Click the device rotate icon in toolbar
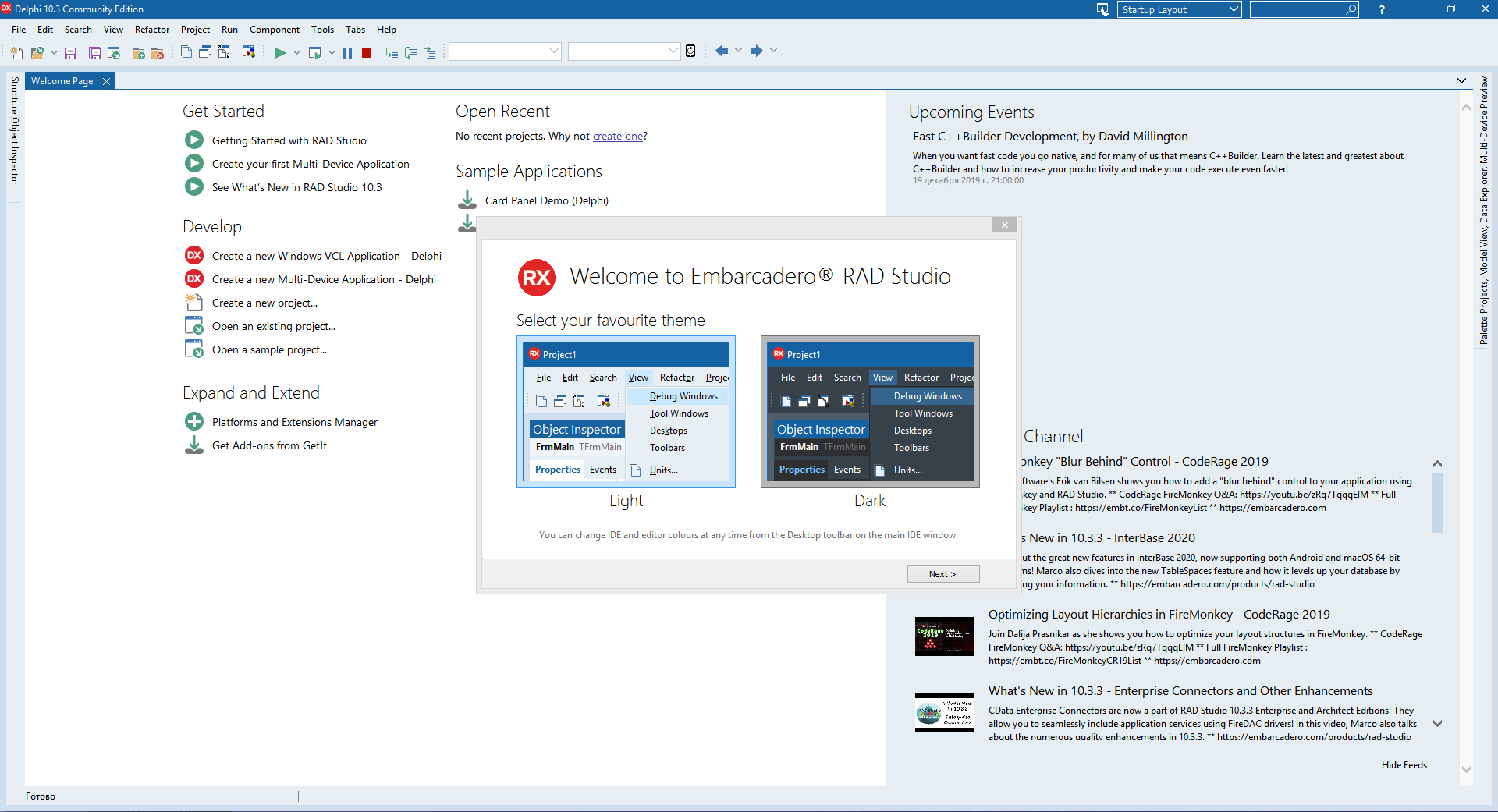Image resolution: width=1498 pixels, height=812 pixels. [690, 51]
